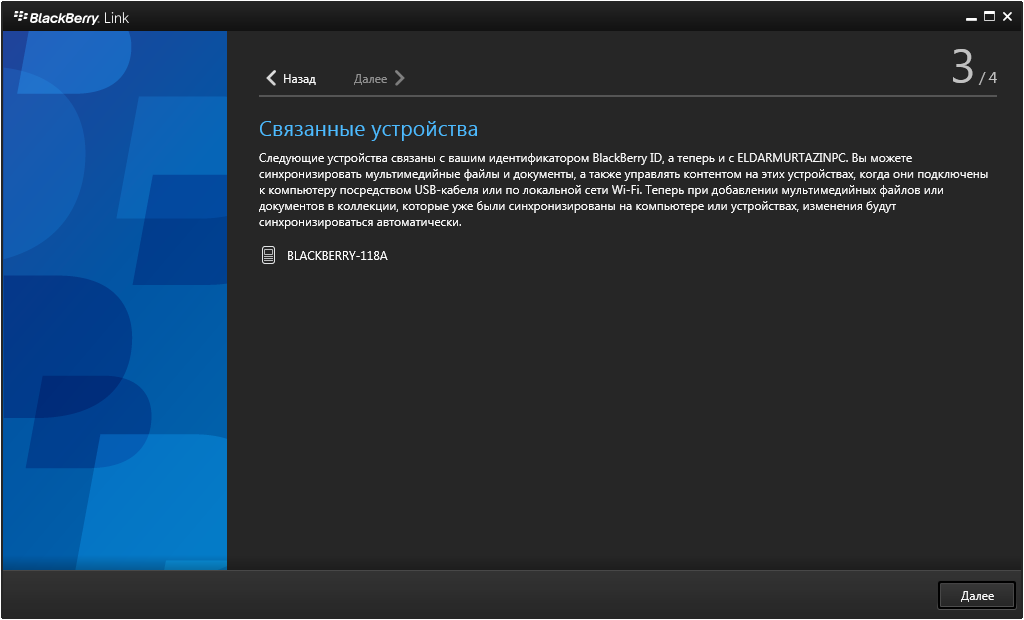Image resolution: width=1024 pixels, height=620 pixels.
Task: Click the Связанные устройства heading
Action: pyautogui.click(x=368, y=129)
